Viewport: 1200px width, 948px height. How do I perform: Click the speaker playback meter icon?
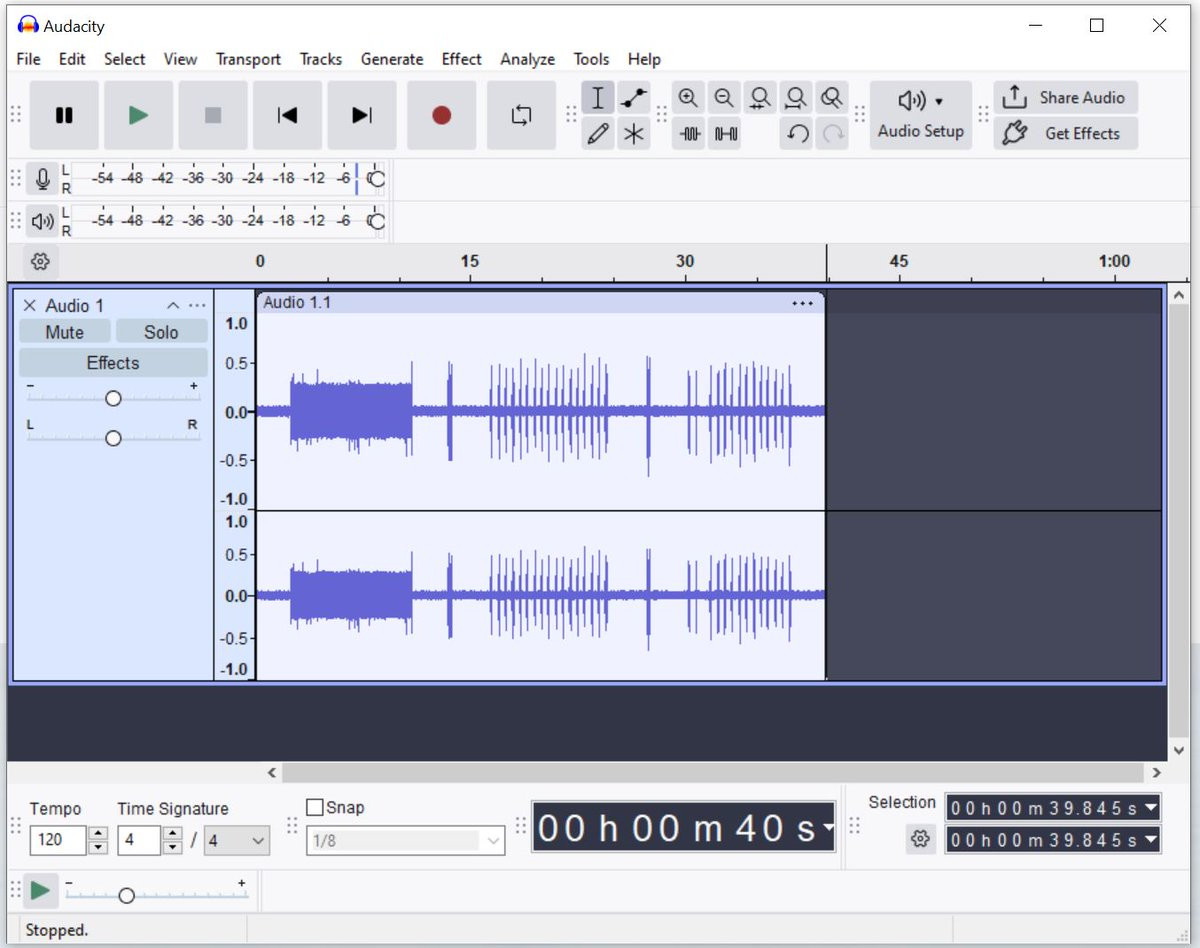coord(42,221)
